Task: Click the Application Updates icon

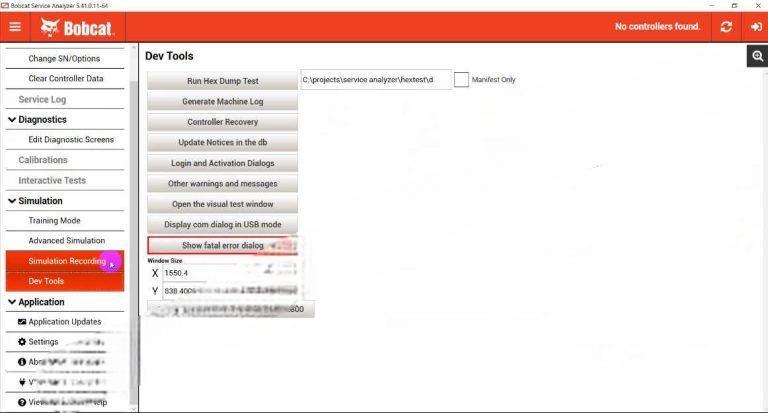Action: coord(22,322)
